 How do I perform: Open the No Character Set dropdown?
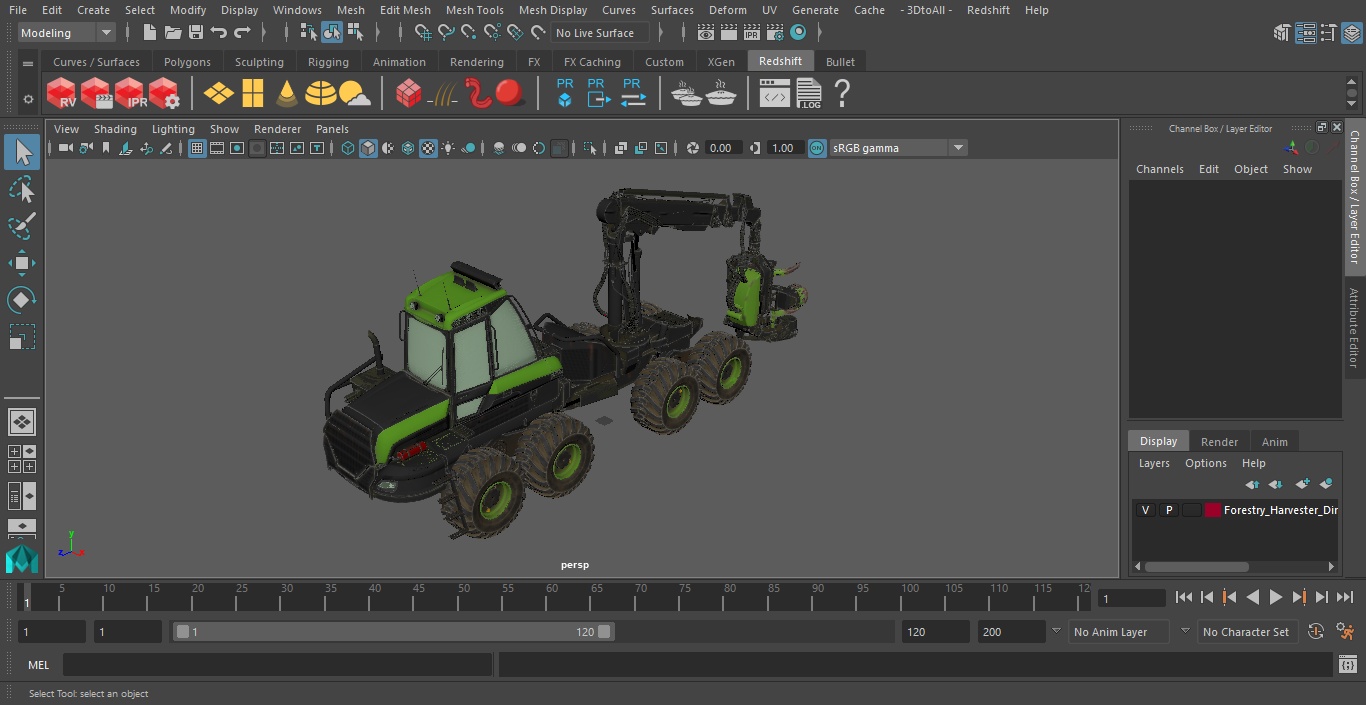1246,632
